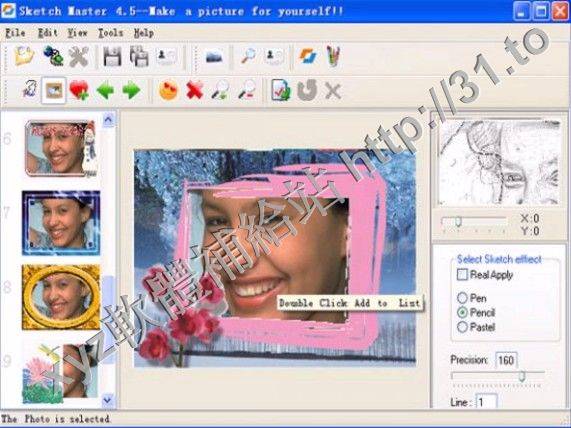Click the Sketch Master title bar app icon

[x=8, y=11]
